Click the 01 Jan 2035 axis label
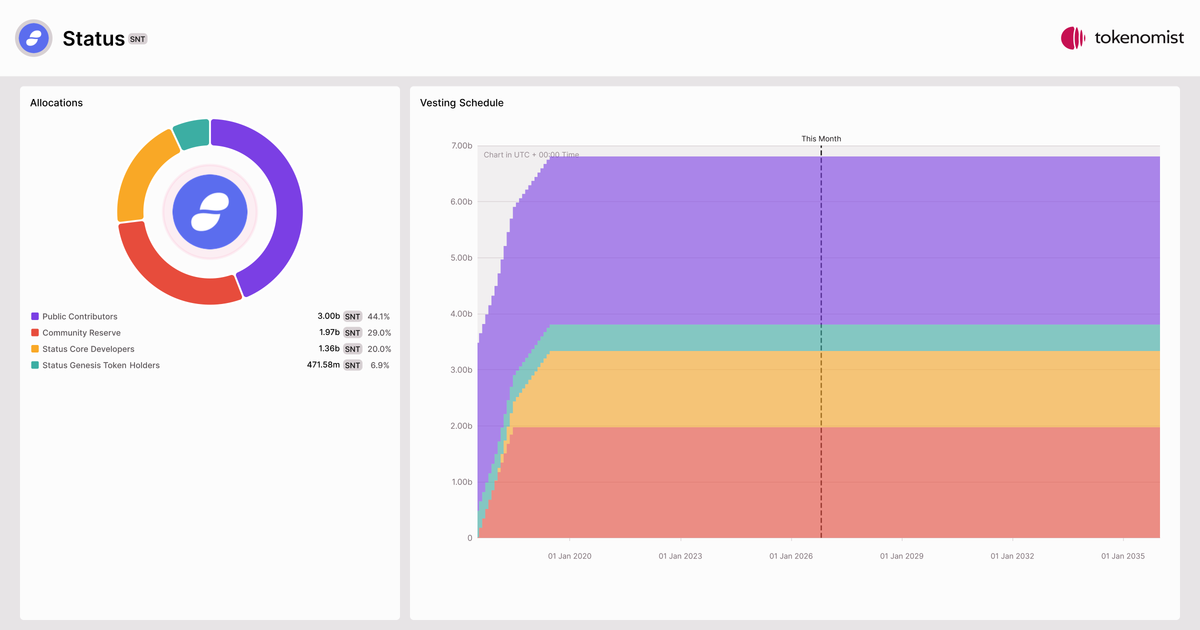Viewport: 1200px width, 630px height. pos(1125,556)
